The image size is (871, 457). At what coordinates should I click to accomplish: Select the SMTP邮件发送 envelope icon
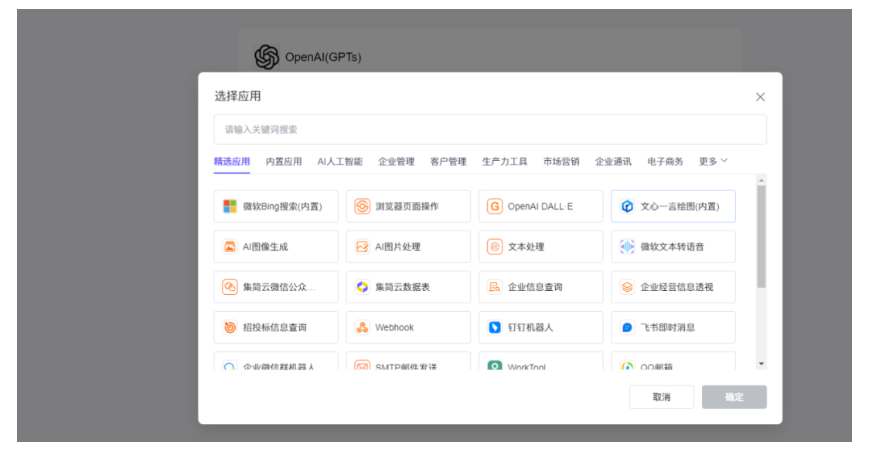(362, 365)
